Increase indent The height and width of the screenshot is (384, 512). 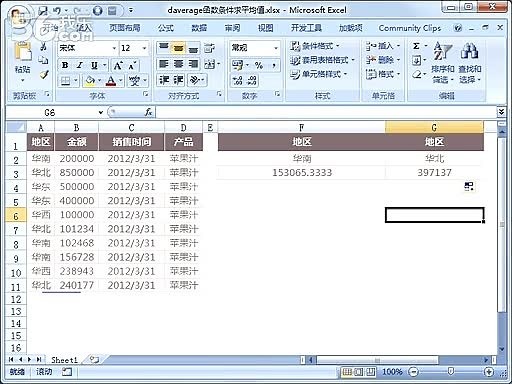tap(179, 80)
